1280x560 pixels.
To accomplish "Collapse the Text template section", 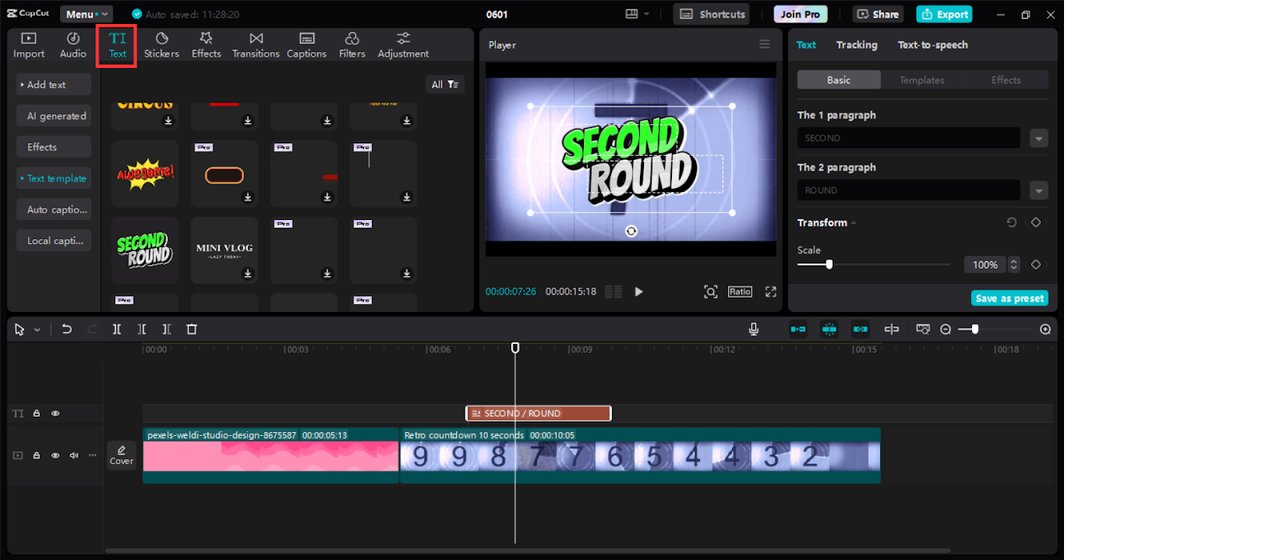I will (x=53, y=178).
